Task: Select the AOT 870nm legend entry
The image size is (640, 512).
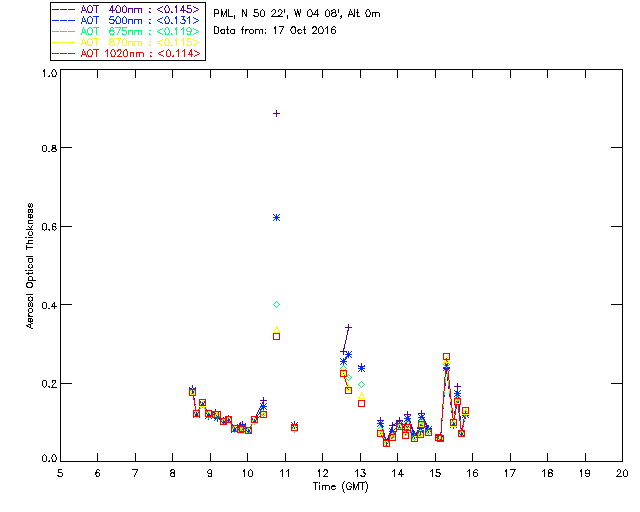Action: point(126,42)
